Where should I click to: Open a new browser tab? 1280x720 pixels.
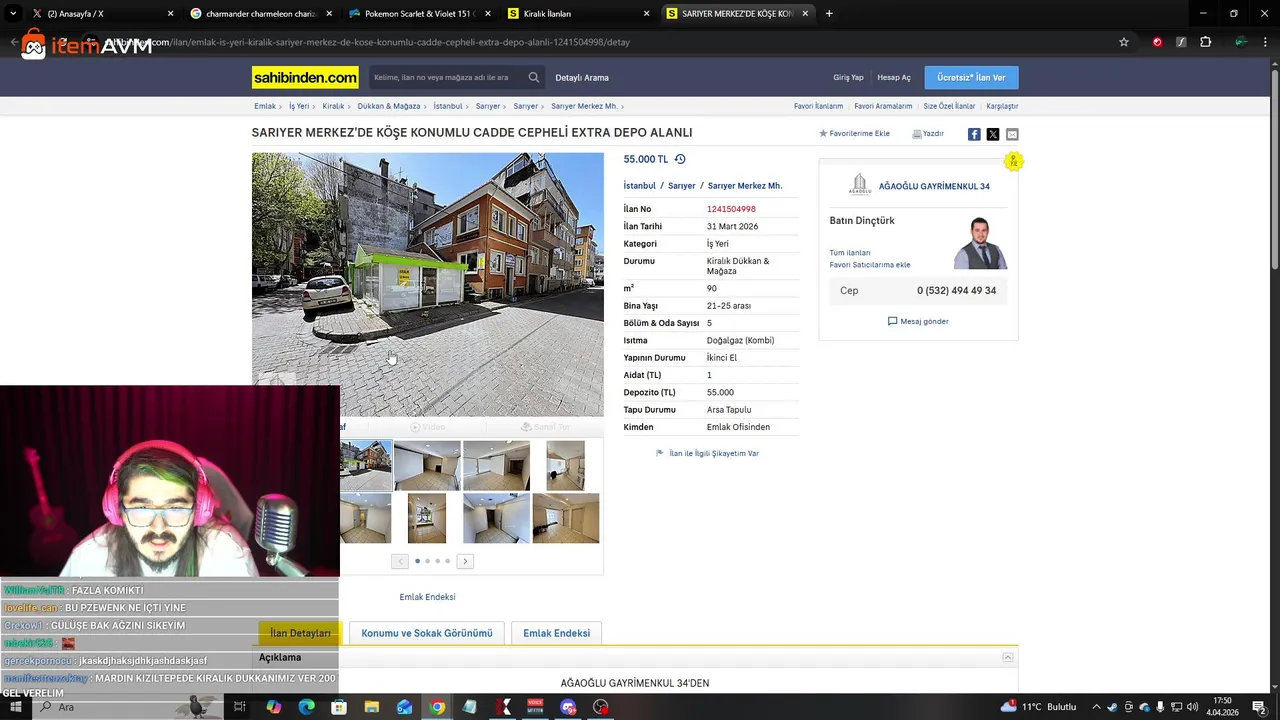pos(829,13)
